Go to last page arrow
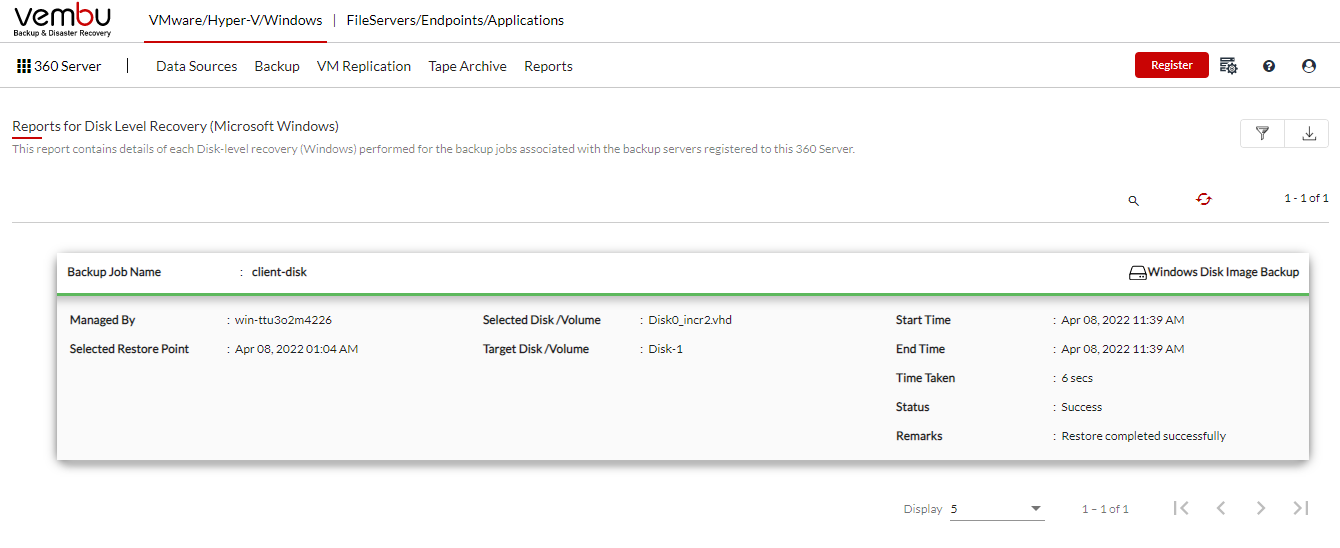1340x548 pixels. click(x=1301, y=508)
